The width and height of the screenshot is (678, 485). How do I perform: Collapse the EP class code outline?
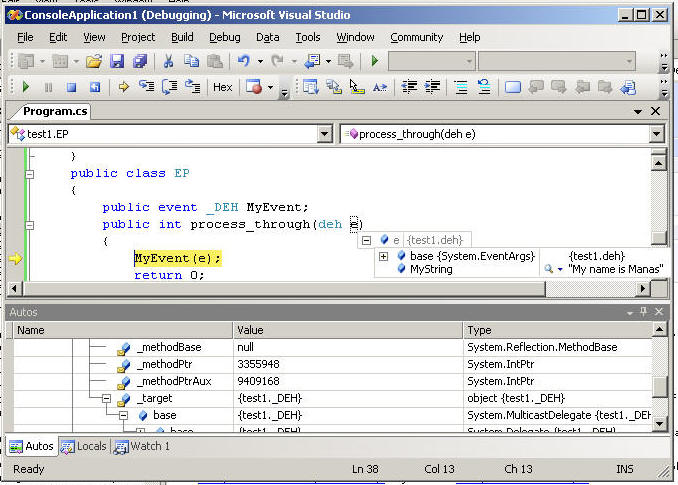pos(29,174)
